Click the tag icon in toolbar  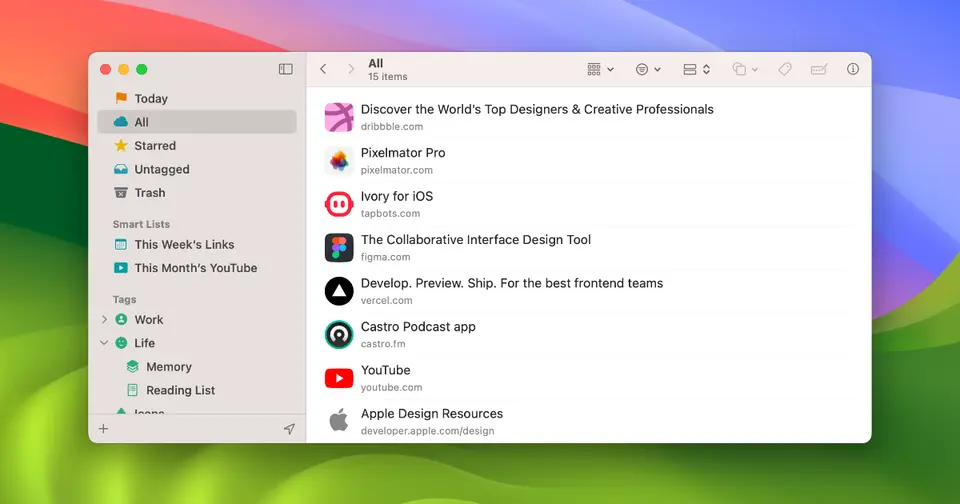coord(784,69)
